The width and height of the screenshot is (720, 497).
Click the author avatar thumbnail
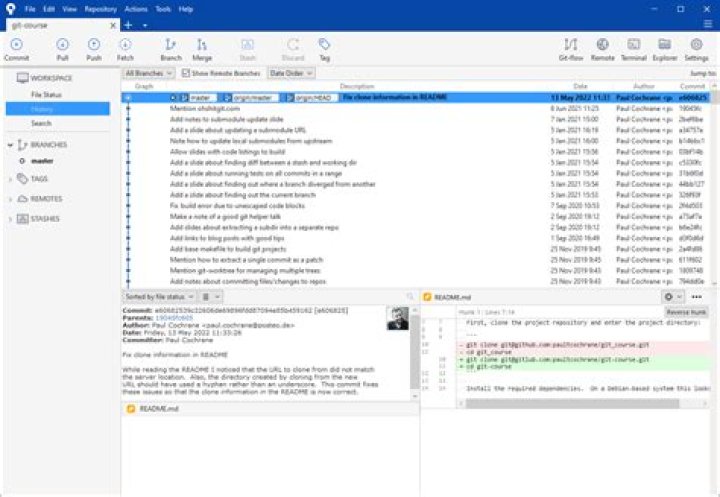click(x=397, y=318)
